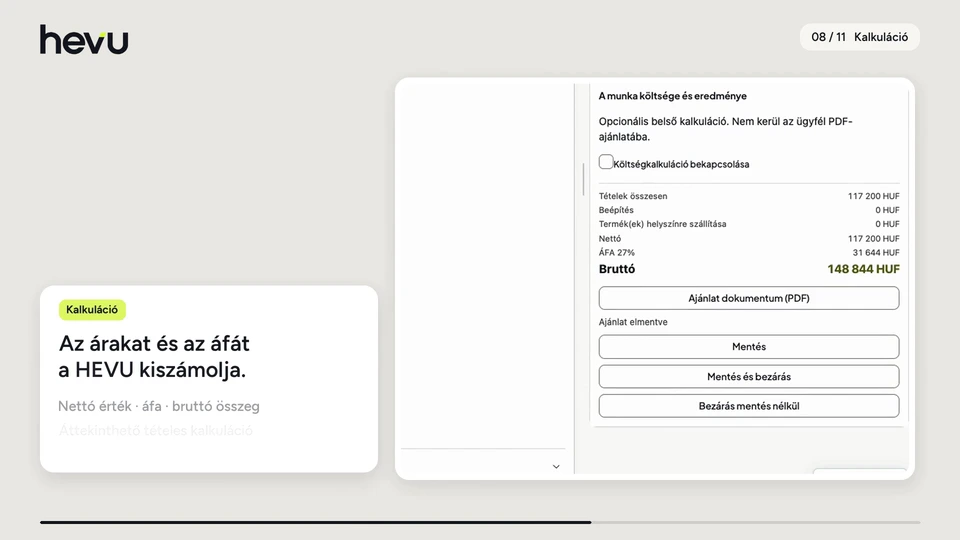Select the Bruttó total 148 844 HUF
The width and height of the screenshot is (960, 540).
click(863, 269)
